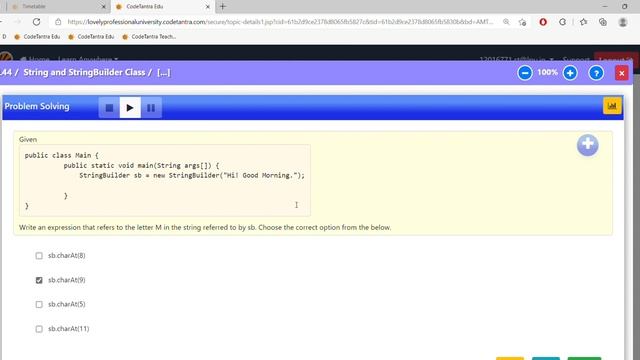Image resolution: width=640 pixels, height=360 pixels.
Task: Click the 100% zoom level text
Action: [x=547, y=73]
